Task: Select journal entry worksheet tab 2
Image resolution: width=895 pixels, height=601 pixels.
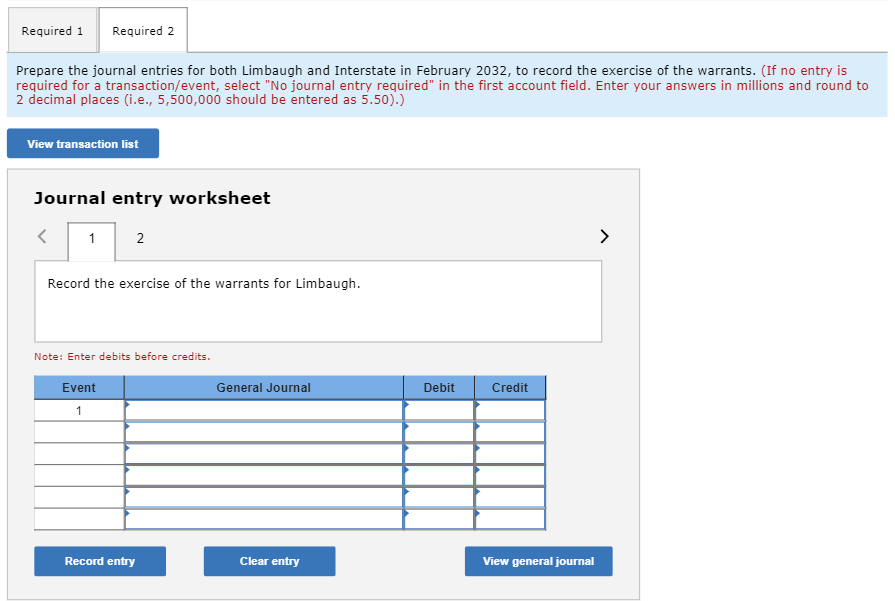Action: 140,239
